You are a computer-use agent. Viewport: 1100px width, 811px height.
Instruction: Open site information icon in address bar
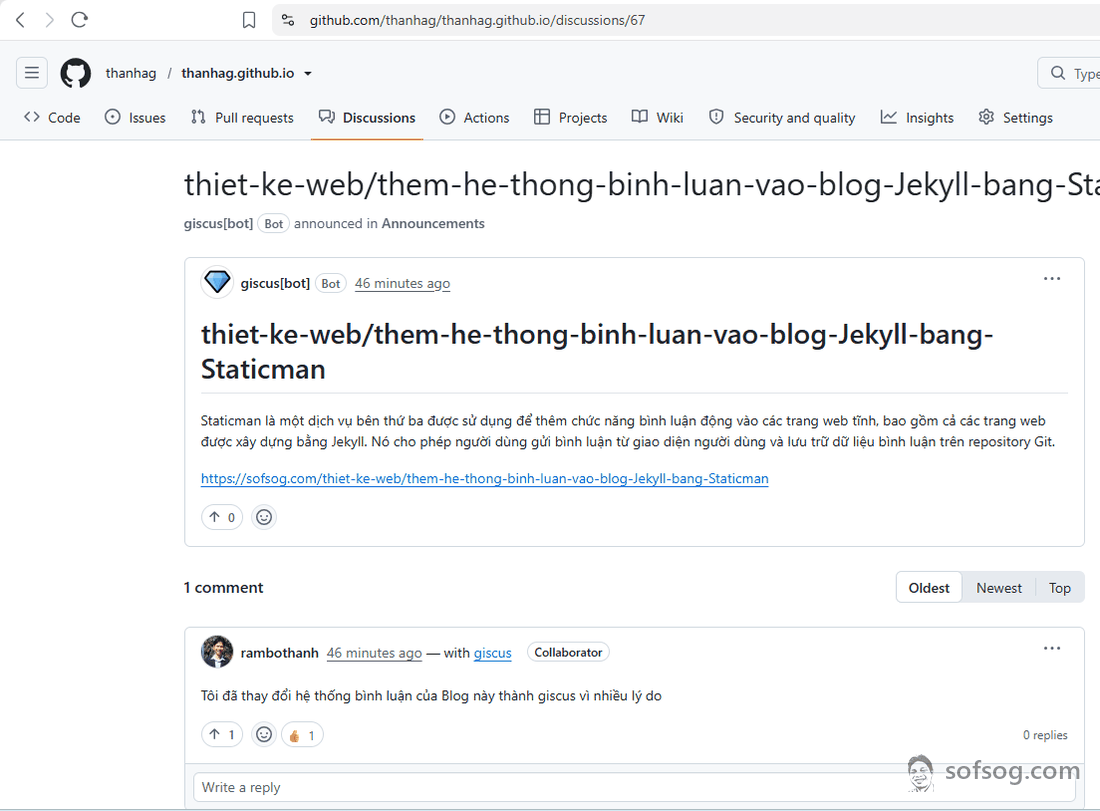(x=288, y=20)
